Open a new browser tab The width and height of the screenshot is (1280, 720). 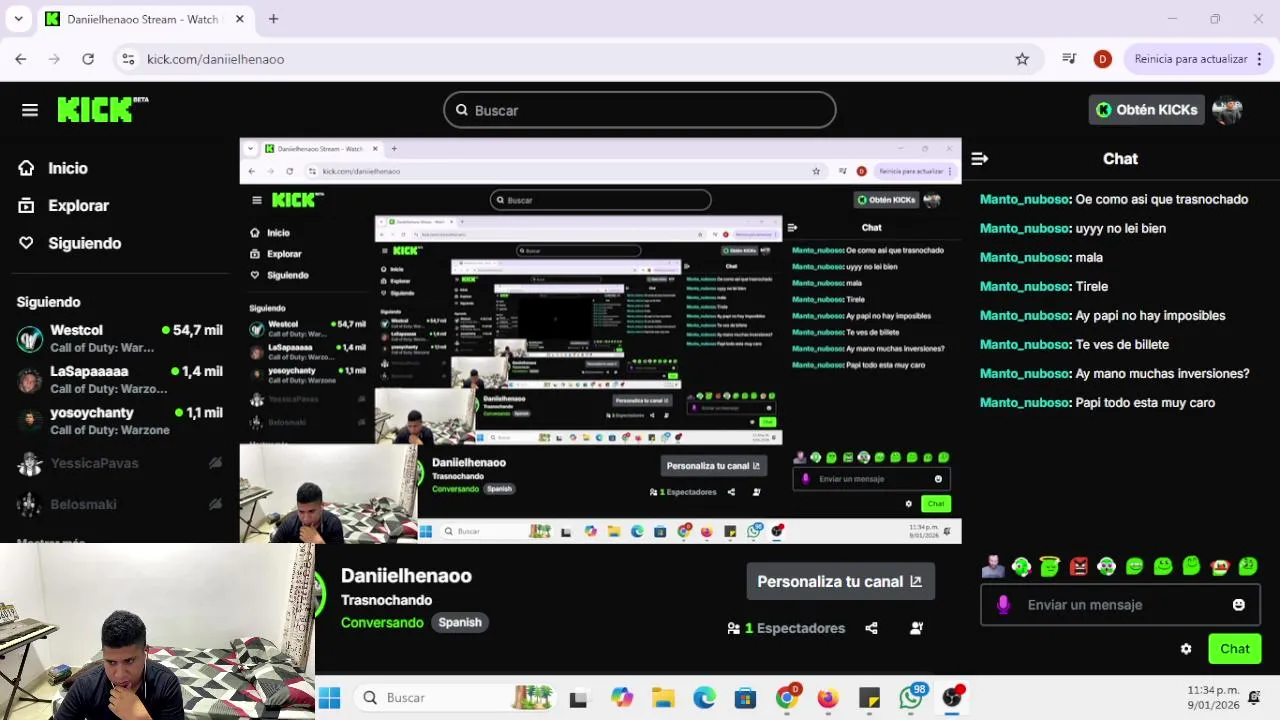pyautogui.click(x=273, y=19)
